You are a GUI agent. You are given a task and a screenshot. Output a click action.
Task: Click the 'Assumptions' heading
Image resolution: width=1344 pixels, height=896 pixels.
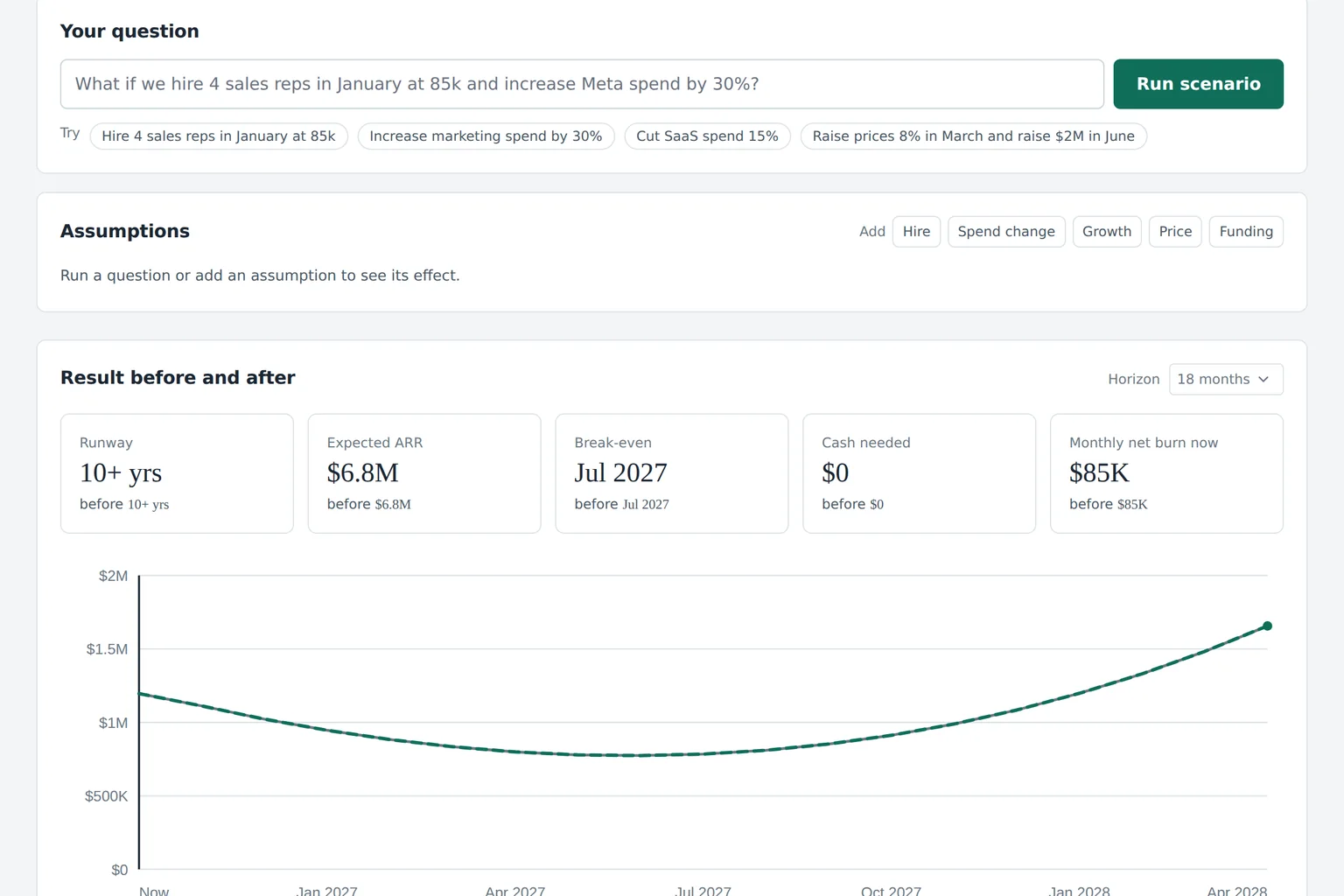click(125, 231)
